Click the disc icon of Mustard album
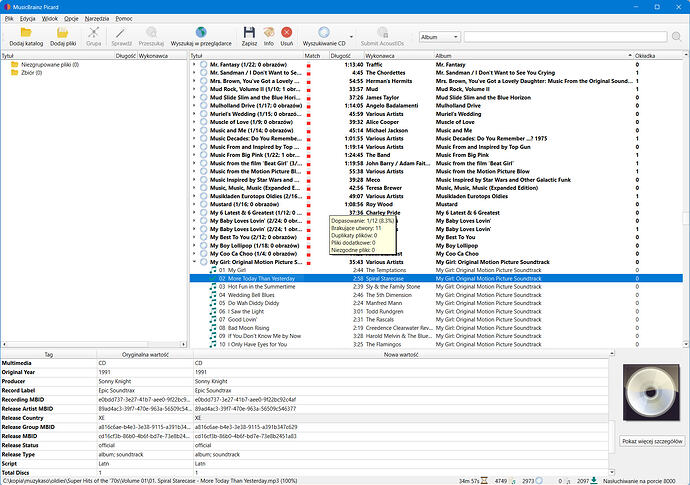 203,204
